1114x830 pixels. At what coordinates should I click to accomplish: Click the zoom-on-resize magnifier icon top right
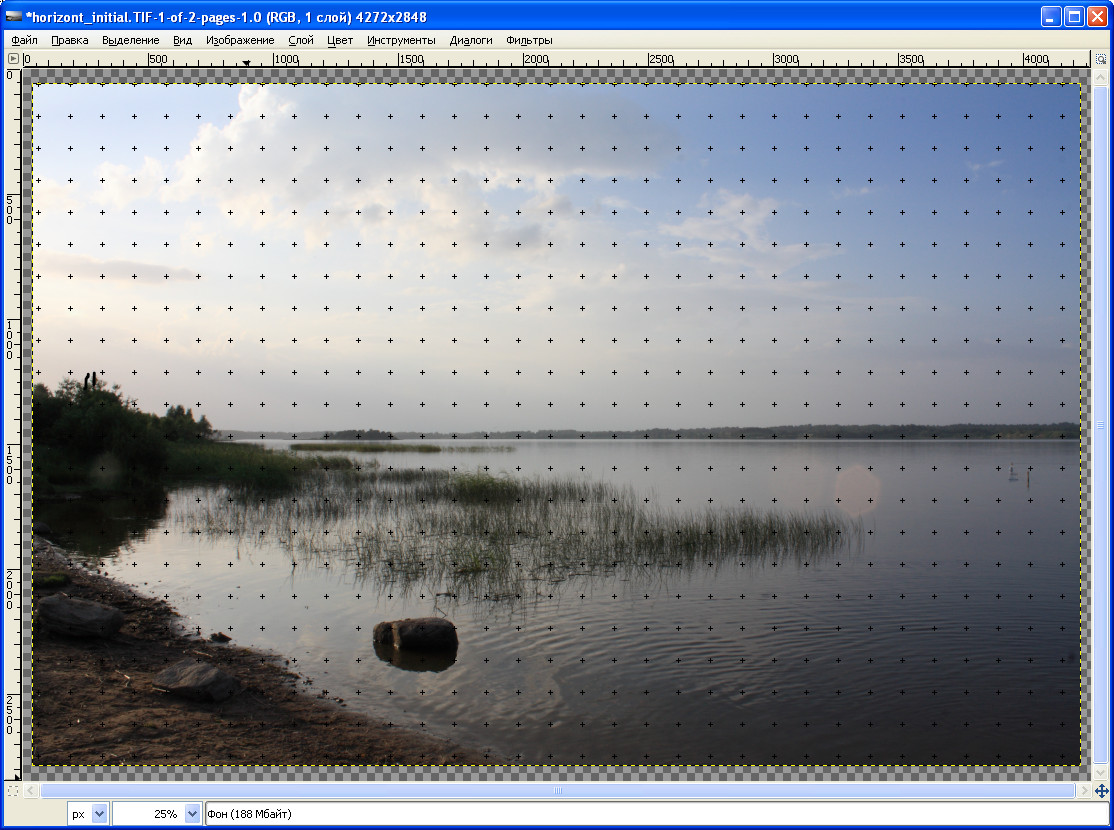pos(1101,59)
